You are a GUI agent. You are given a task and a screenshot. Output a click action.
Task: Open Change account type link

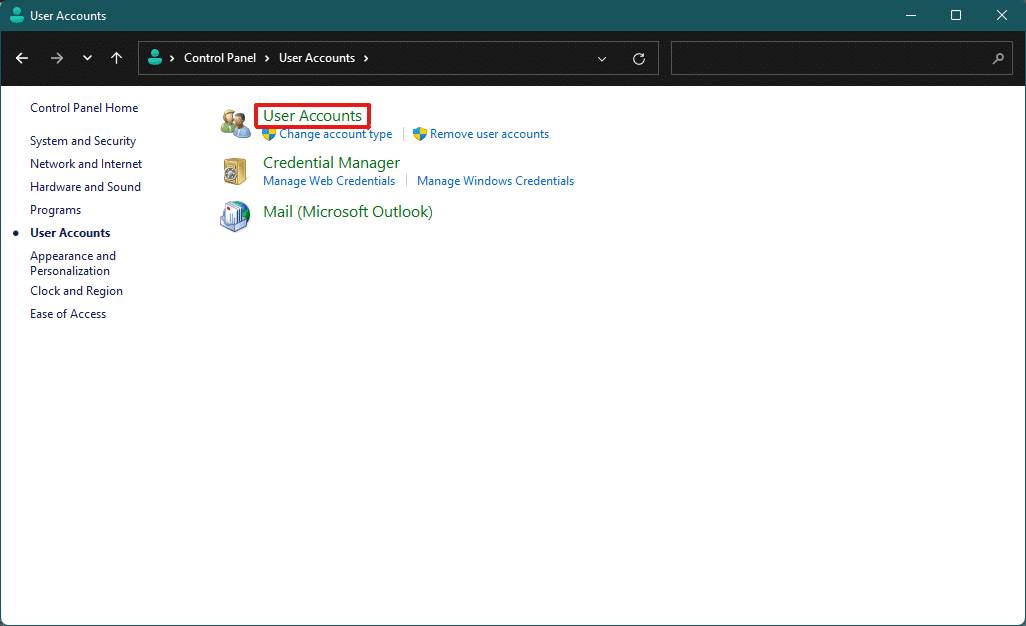(x=336, y=134)
